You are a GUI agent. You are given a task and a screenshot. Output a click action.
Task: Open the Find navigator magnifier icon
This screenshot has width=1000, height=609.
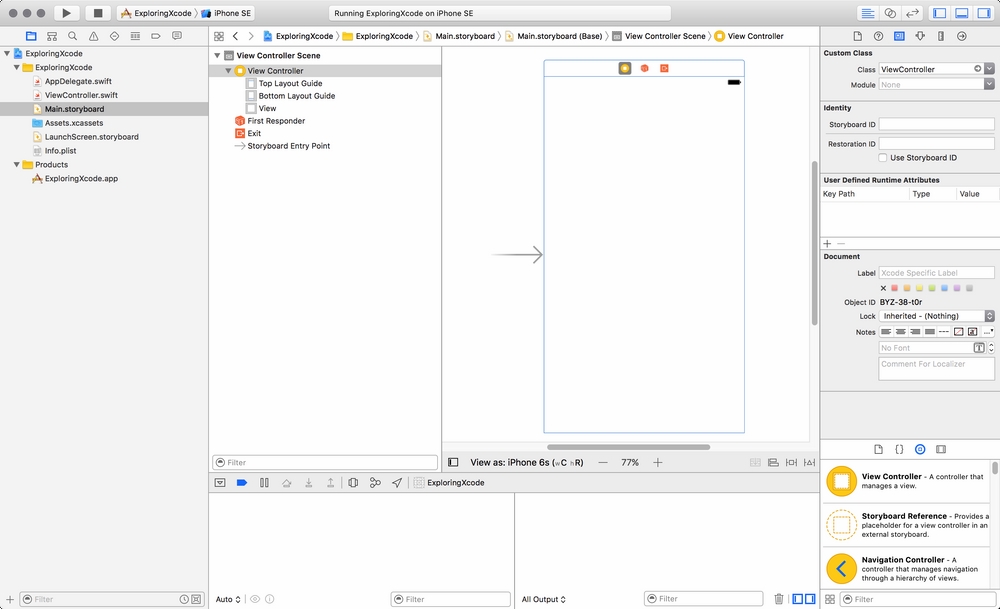click(x=73, y=36)
